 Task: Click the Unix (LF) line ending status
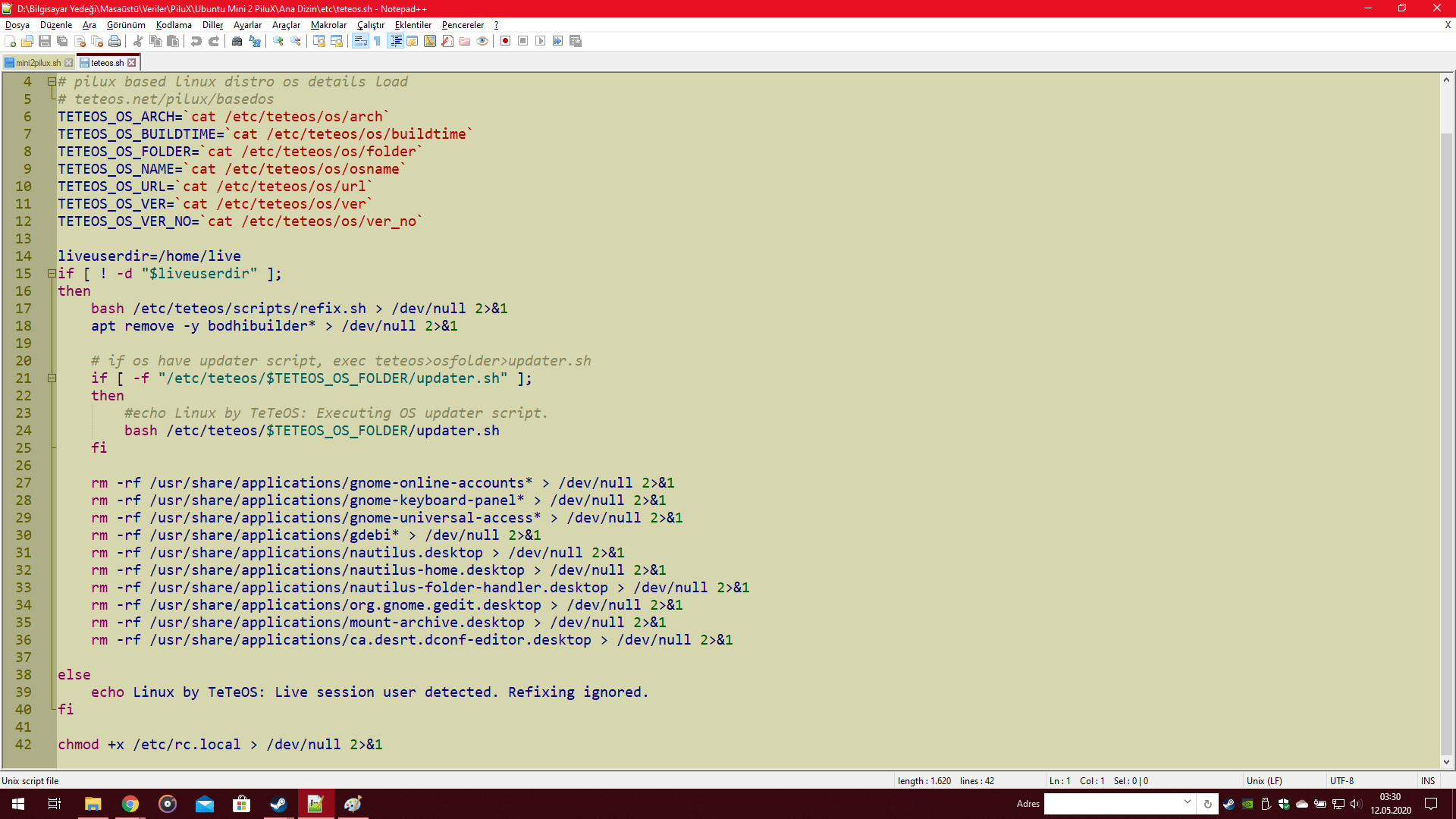click(x=1264, y=781)
